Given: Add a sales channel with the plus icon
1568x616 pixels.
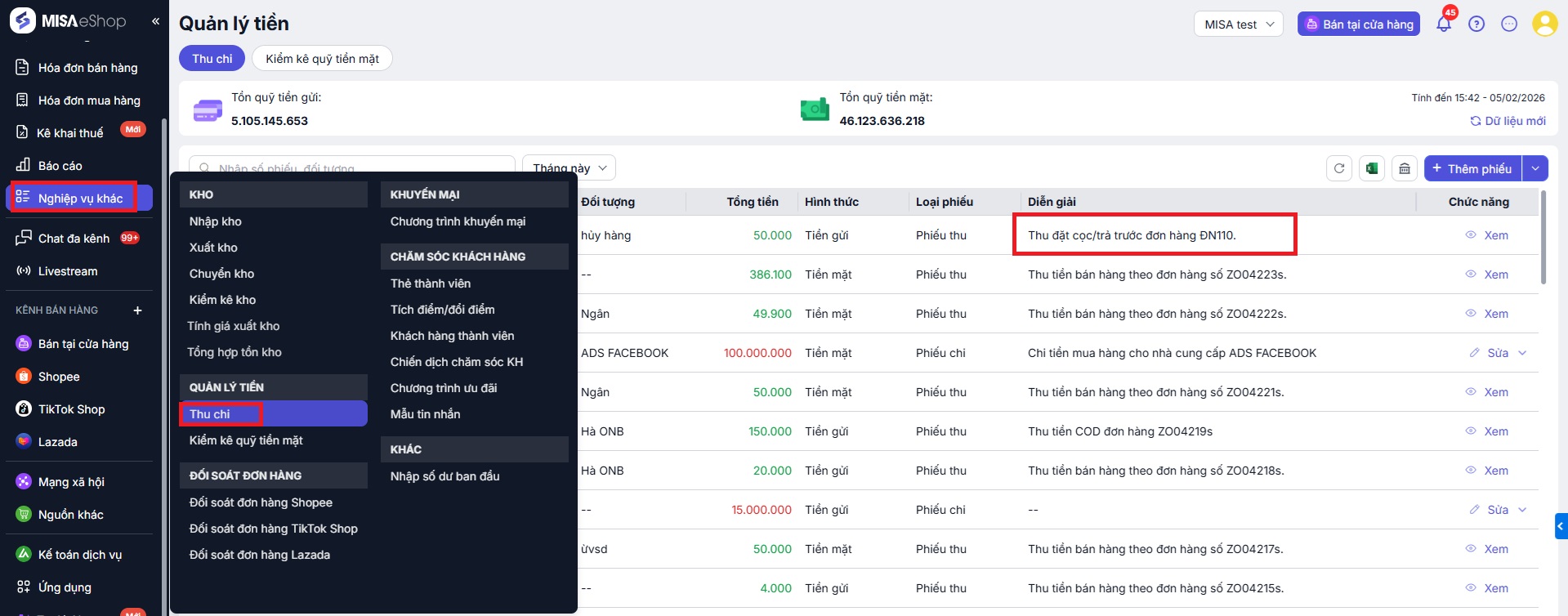Looking at the screenshot, I should (137, 310).
